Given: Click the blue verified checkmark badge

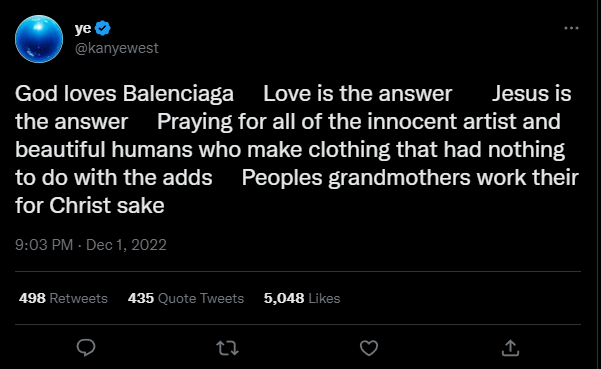Looking at the screenshot, I should tap(102, 28).
